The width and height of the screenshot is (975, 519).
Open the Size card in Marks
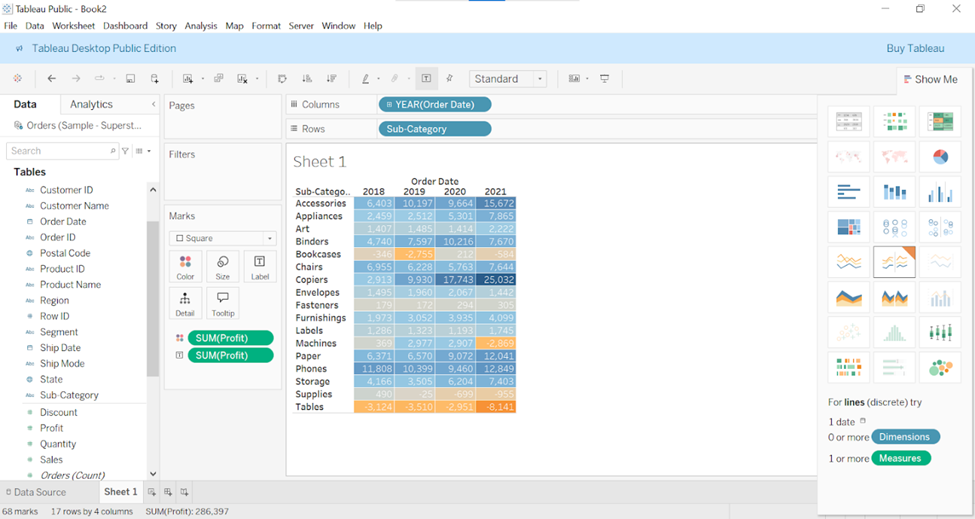click(223, 267)
